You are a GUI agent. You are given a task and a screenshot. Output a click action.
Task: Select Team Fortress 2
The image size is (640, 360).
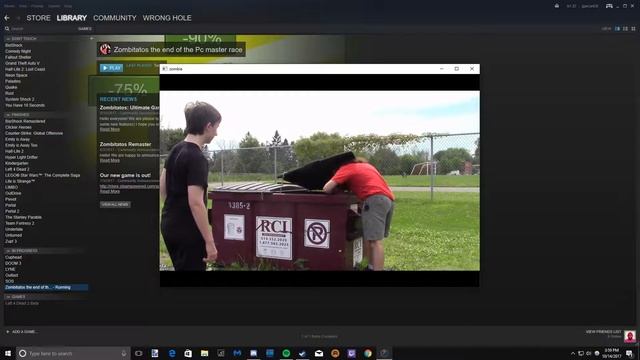(20, 223)
